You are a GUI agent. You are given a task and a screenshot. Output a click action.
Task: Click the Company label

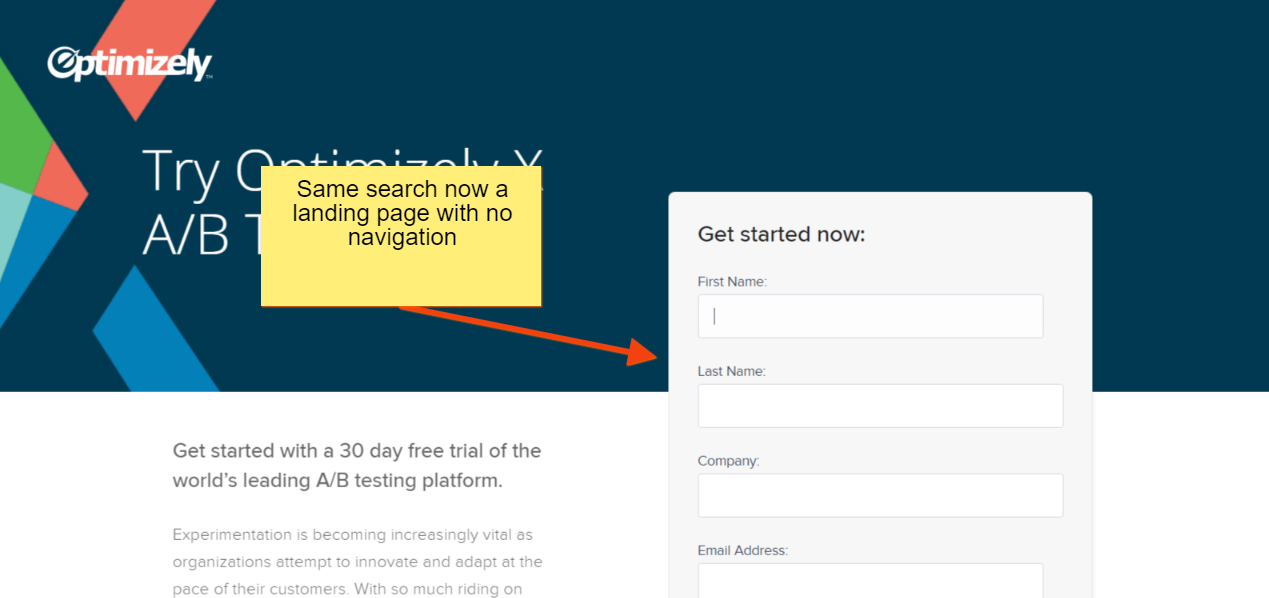click(x=729, y=461)
